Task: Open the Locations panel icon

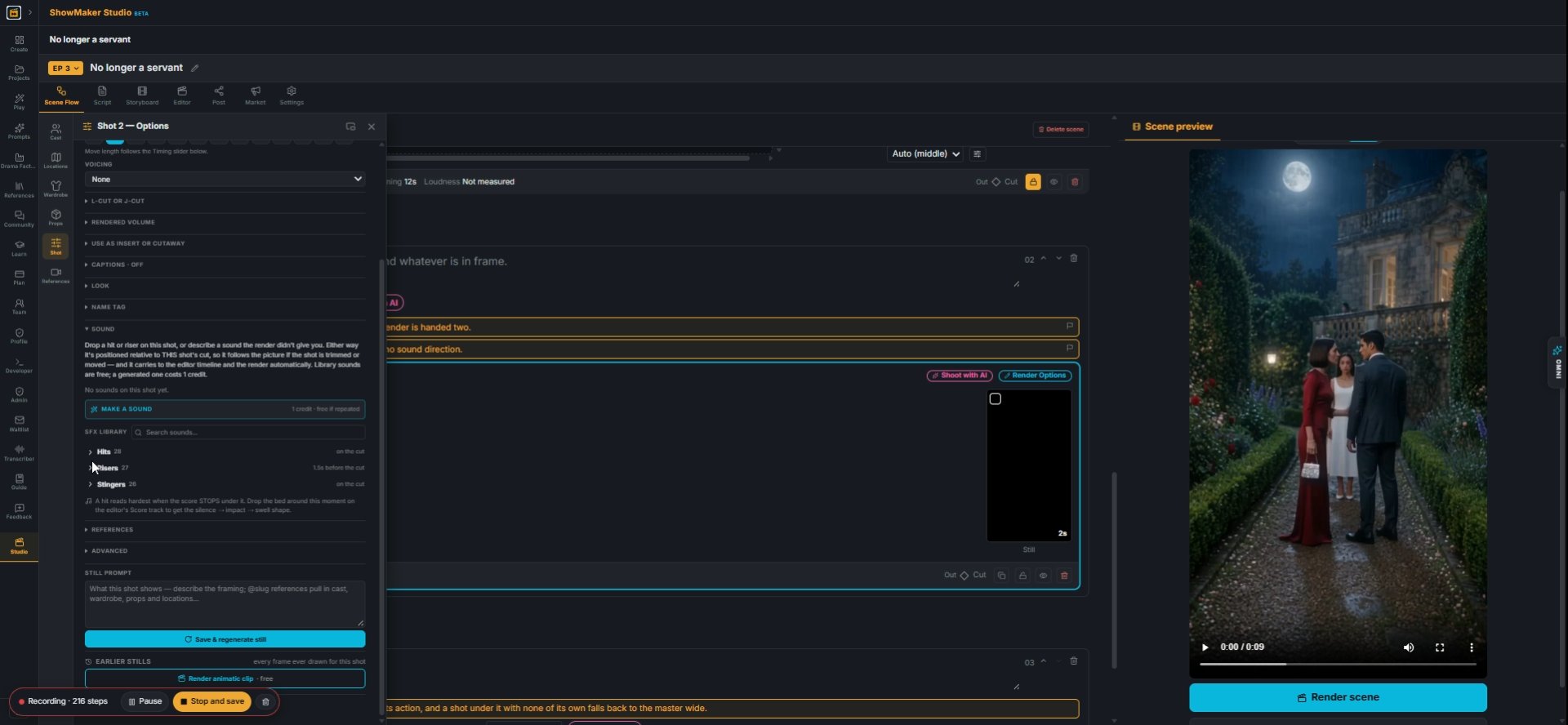Action: 56,160
